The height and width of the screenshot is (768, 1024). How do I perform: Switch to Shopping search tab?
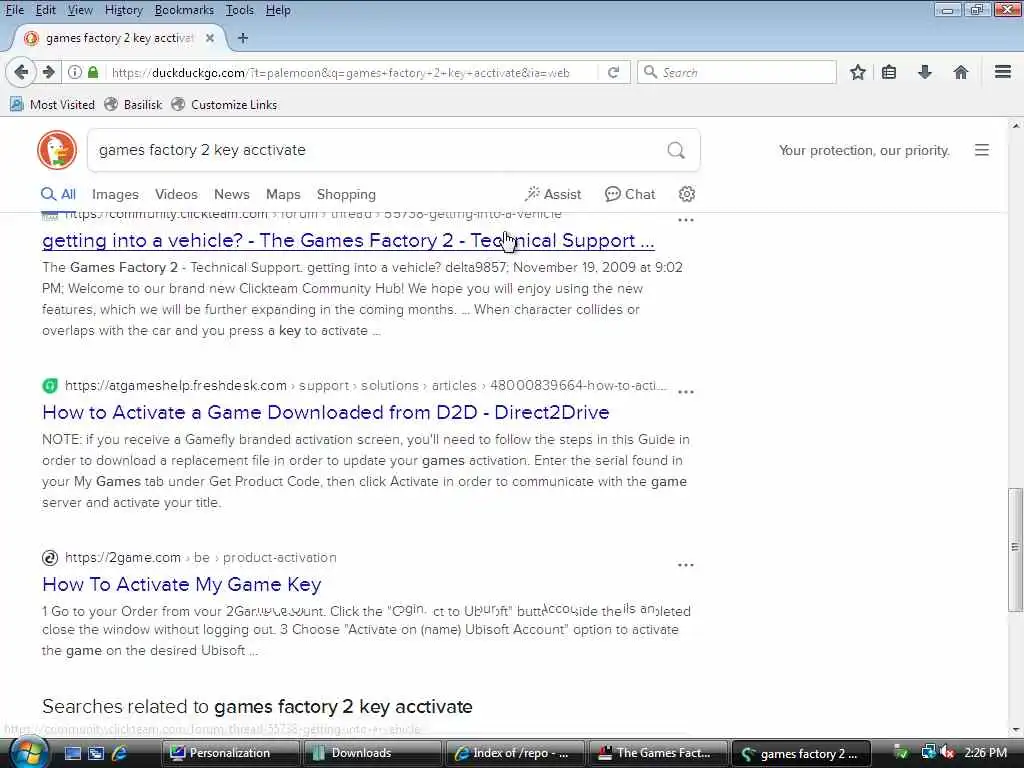point(346,194)
